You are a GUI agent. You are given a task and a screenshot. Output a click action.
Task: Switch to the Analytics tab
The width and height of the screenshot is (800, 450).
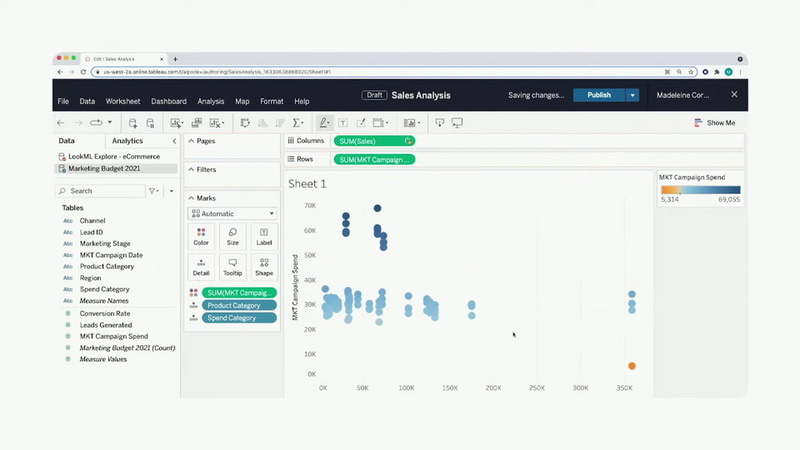click(x=128, y=141)
